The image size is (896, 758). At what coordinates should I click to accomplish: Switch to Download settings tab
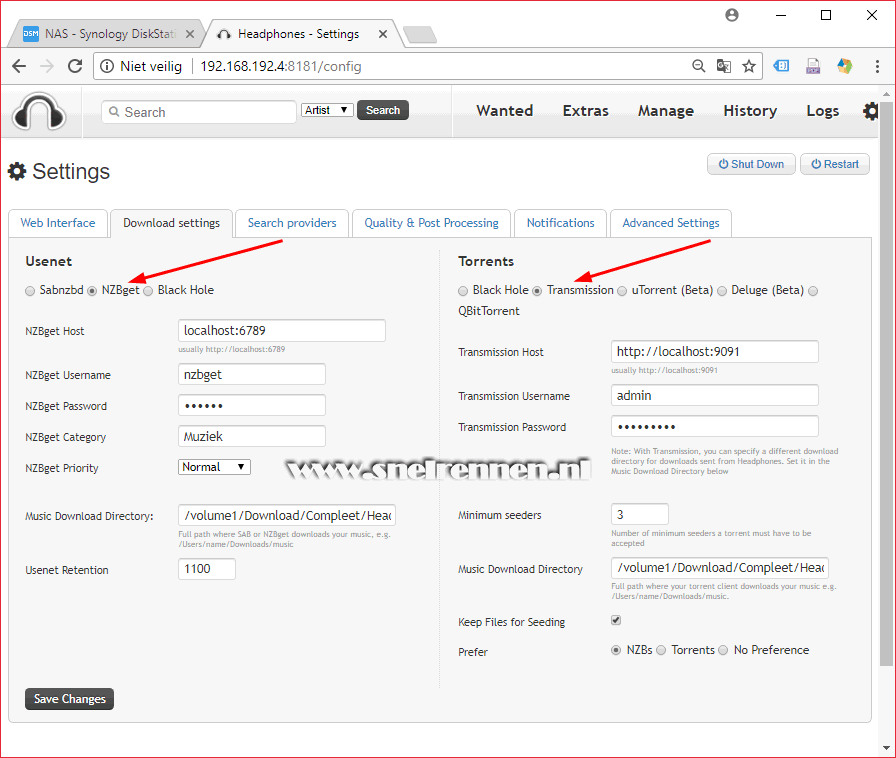pyautogui.click(x=171, y=223)
